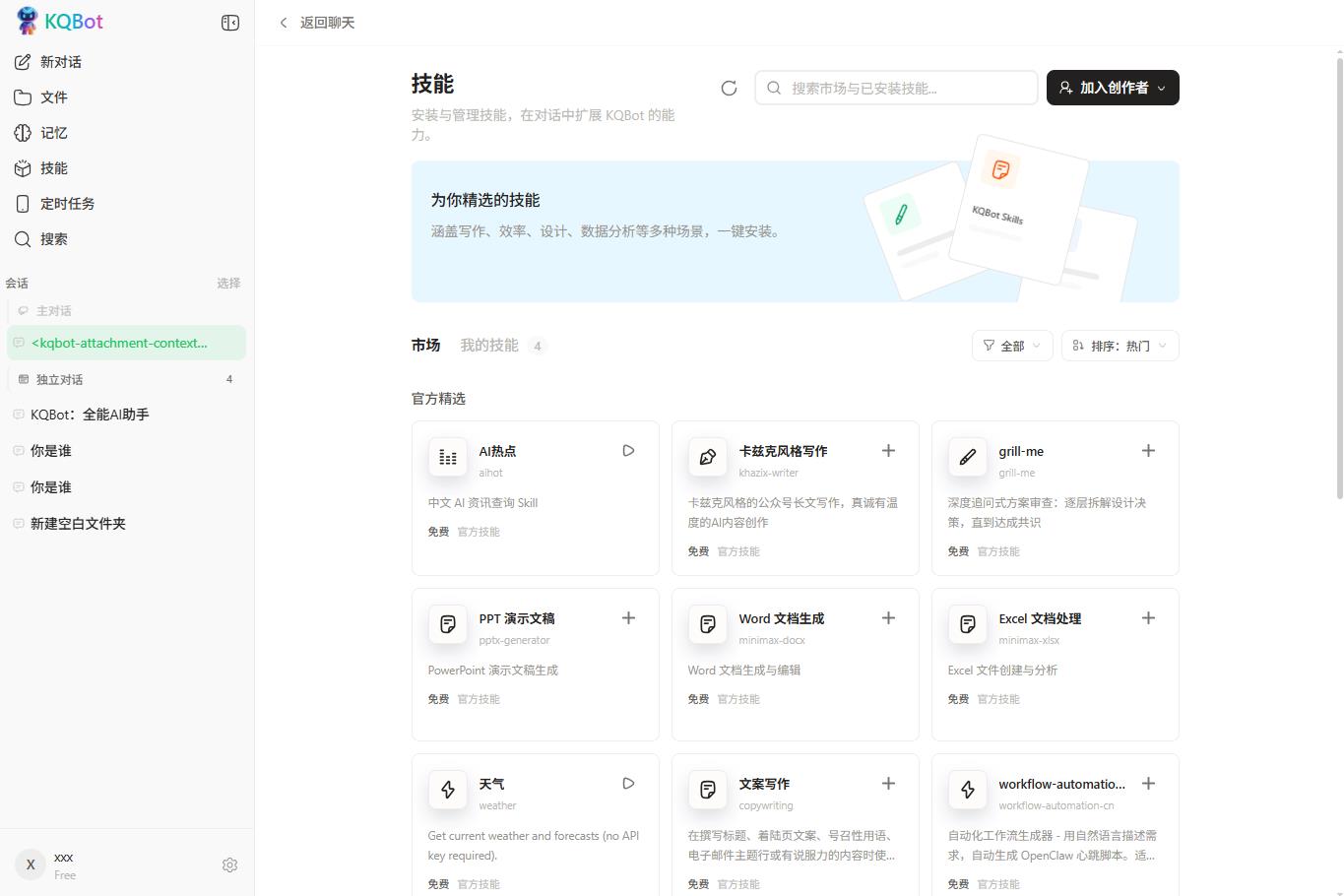Image resolution: width=1344 pixels, height=896 pixels.
Task: Collapse the sidebar panel icon
Action: (230, 23)
